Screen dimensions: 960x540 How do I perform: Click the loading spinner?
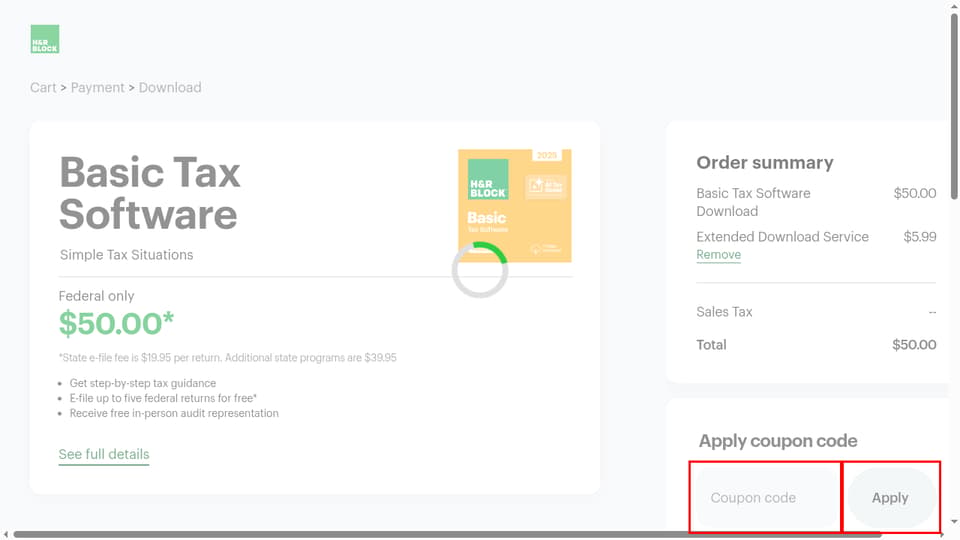click(x=480, y=270)
